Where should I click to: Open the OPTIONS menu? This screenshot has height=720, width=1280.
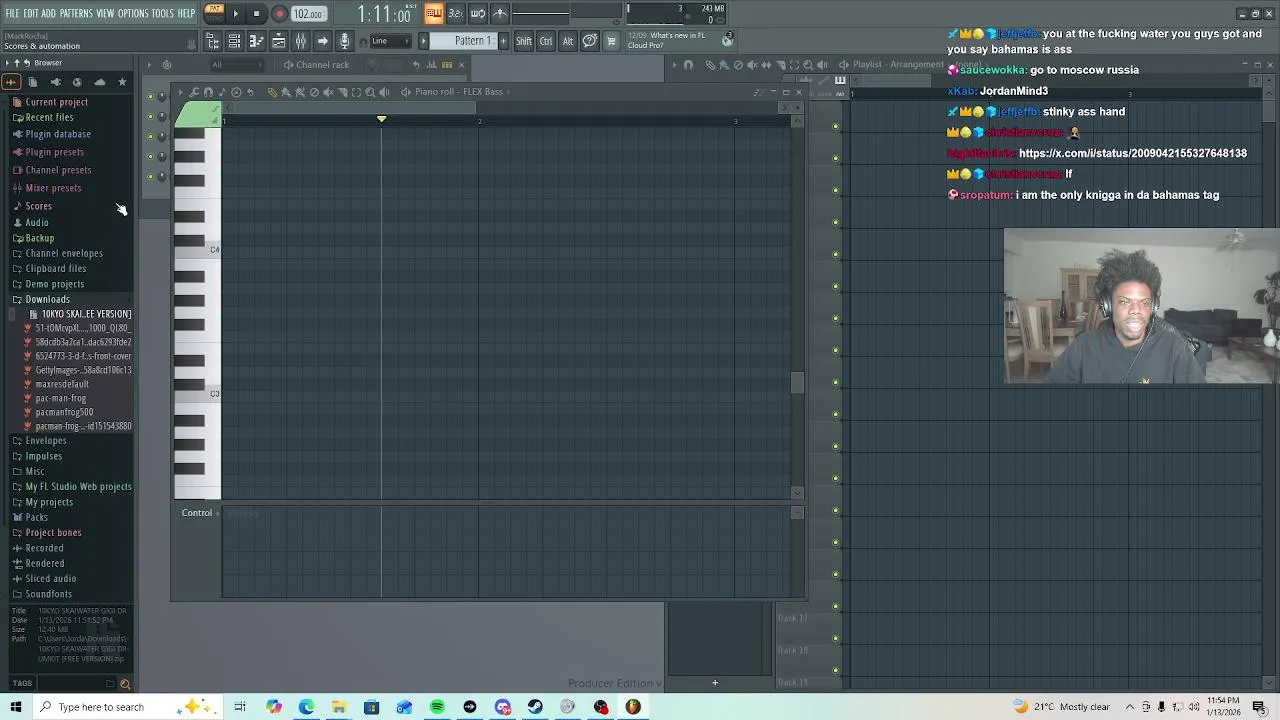pyautogui.click(x=133, y=13)
